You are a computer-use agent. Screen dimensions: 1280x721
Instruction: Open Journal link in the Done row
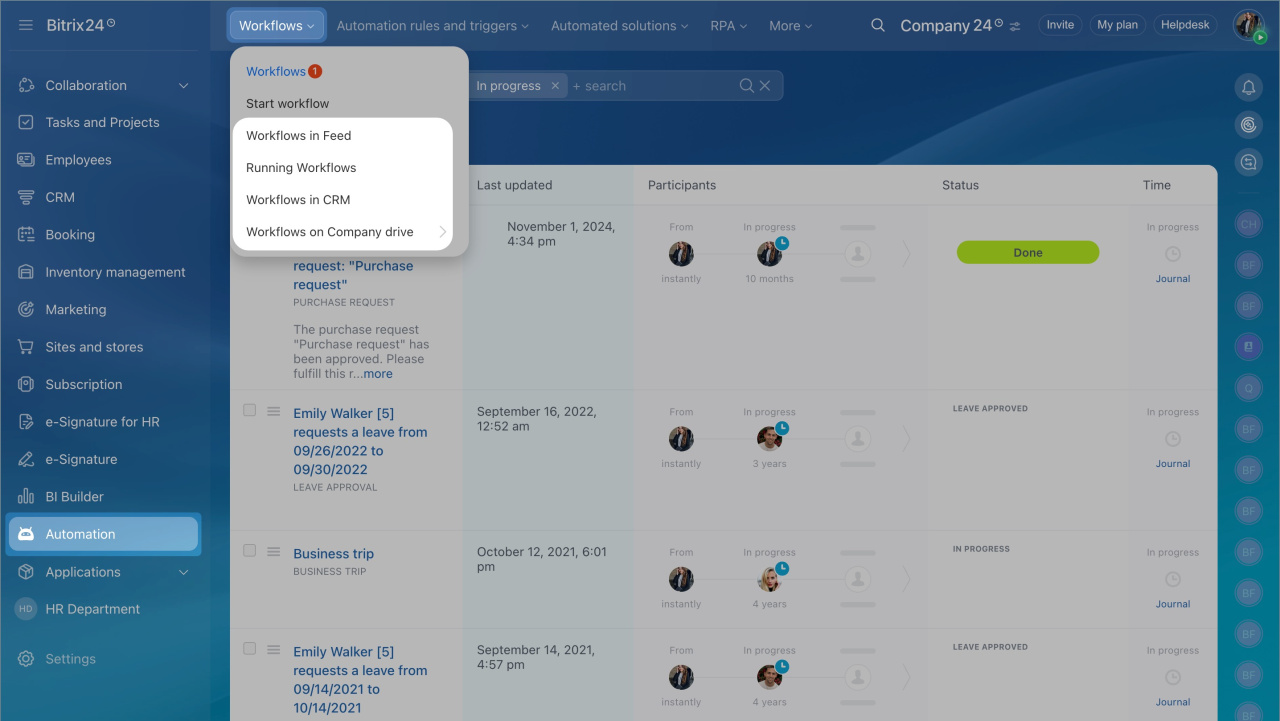1173,279
